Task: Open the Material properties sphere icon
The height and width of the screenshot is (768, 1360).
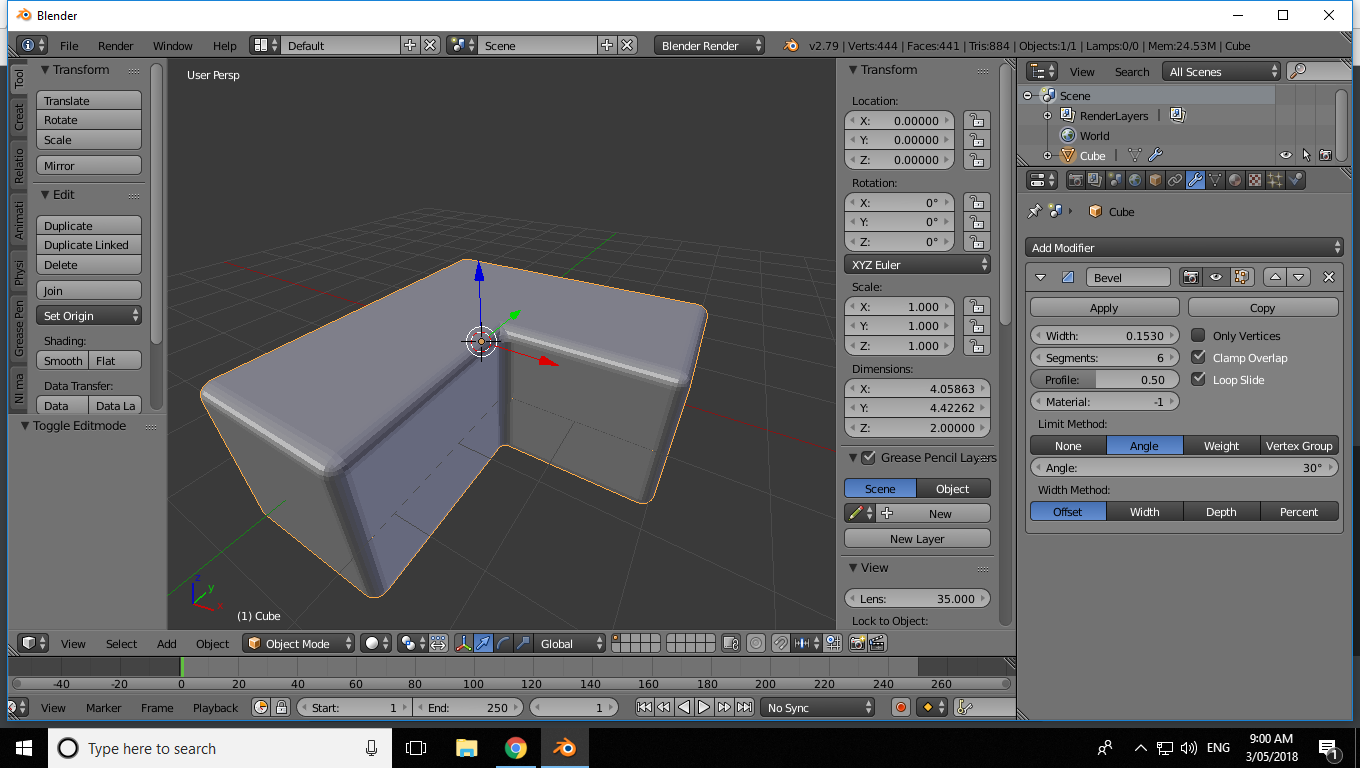Action: [x=1235, y=180]
